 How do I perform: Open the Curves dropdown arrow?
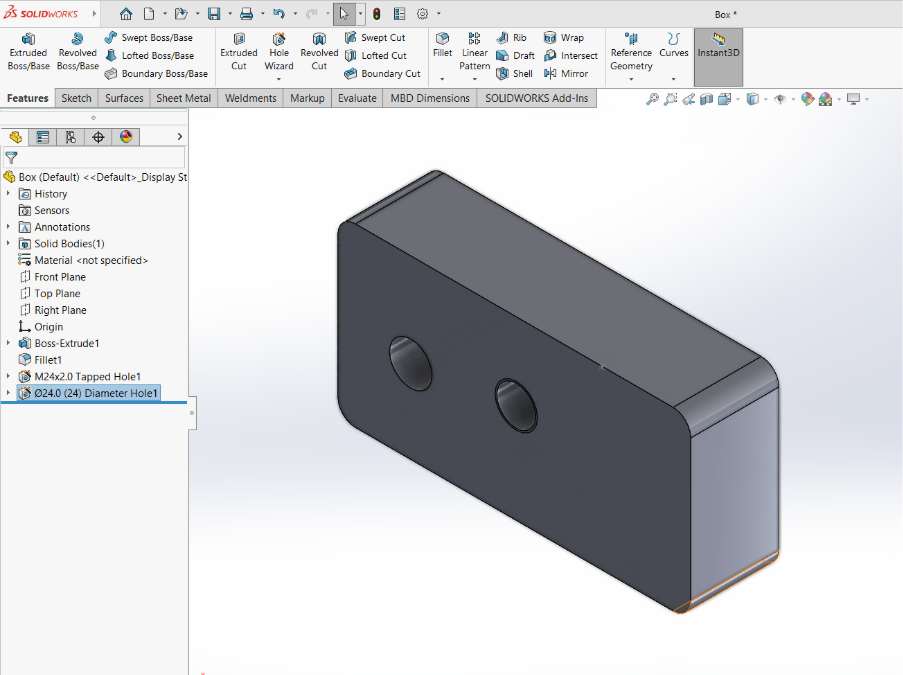tap(674, 79)
